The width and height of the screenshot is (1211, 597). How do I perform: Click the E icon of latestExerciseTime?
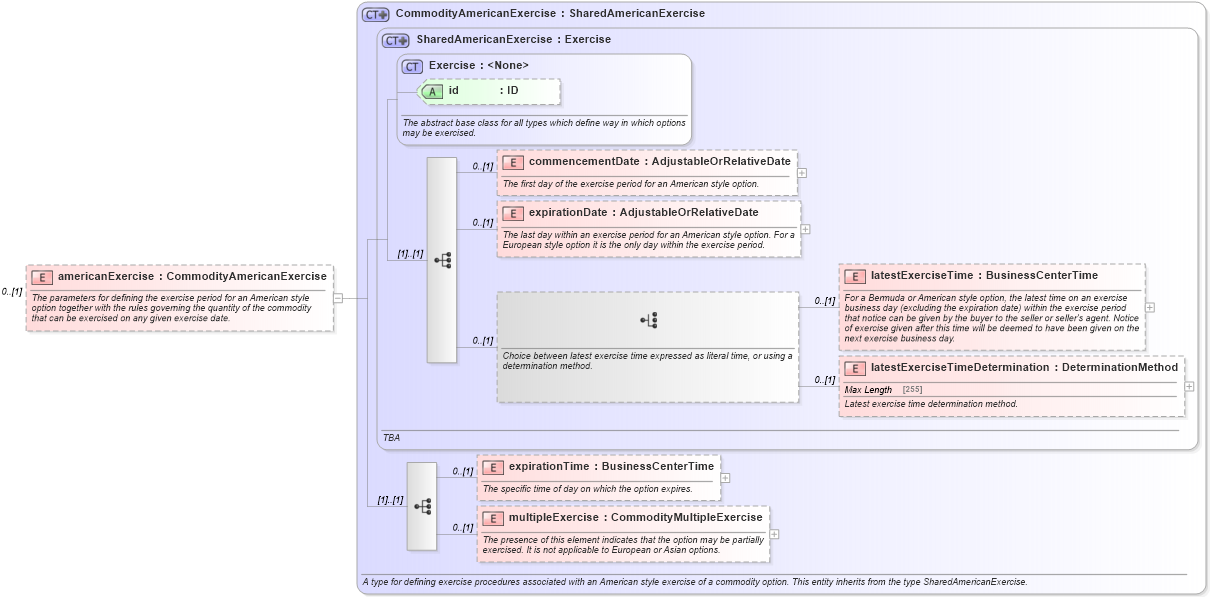(x=855, y=276)
